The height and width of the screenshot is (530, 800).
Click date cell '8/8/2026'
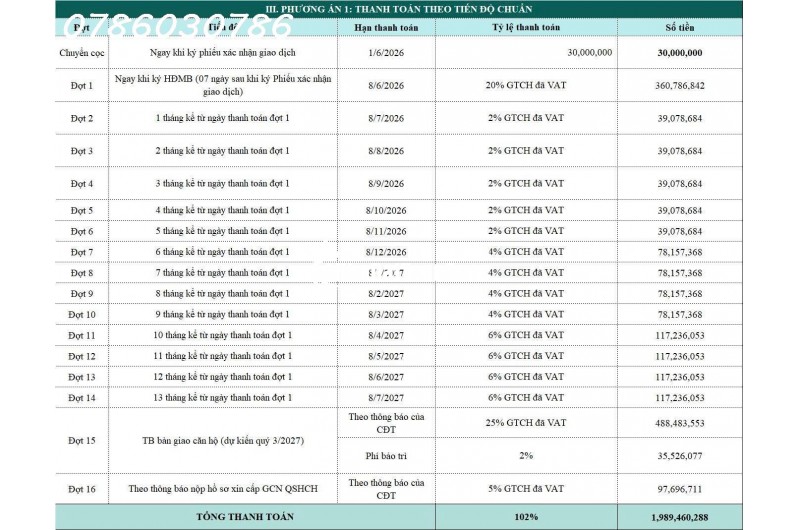click(x=386, y=151)
